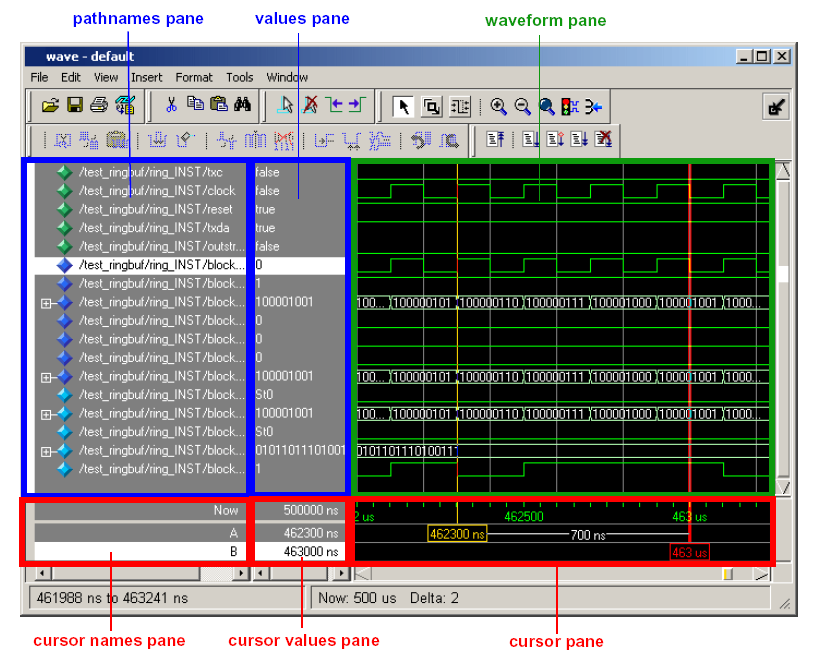Viewport: 823px width, 663px height.
Task: Open the Insert menu
Action: click(146, 77)
